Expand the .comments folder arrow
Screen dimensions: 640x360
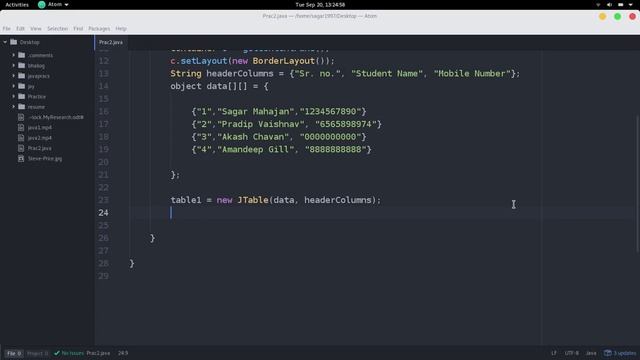pos(13,55)
